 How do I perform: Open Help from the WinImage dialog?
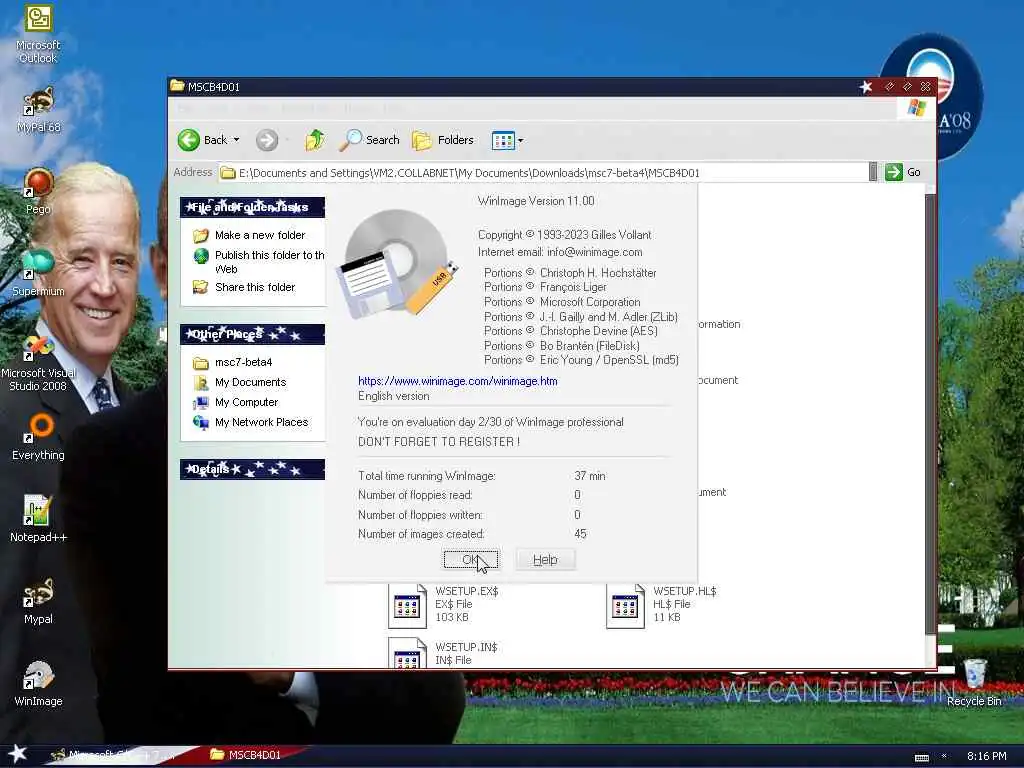(545, 560)
